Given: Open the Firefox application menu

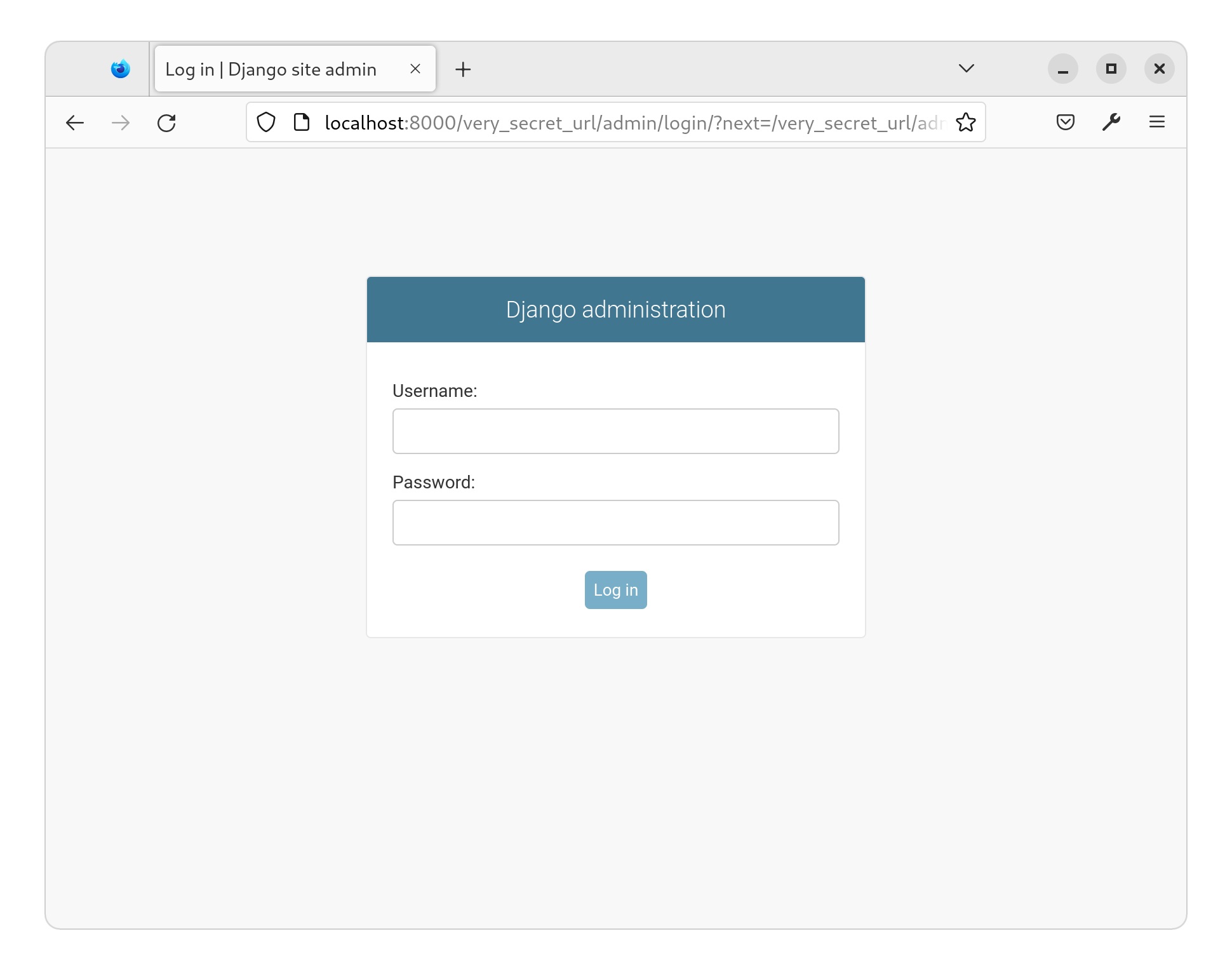Looking at the screenshot, I should 1158,122.
